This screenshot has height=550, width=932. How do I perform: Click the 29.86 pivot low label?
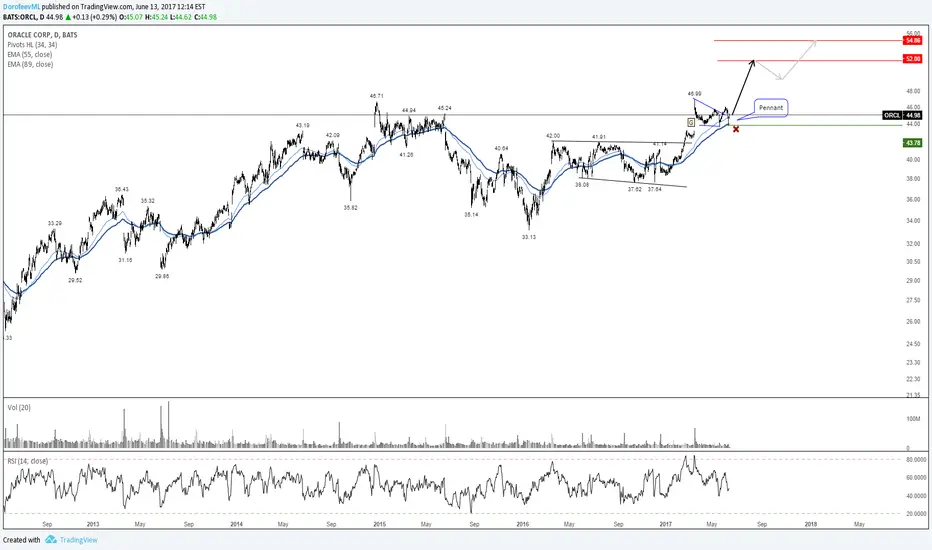(162, 276)
